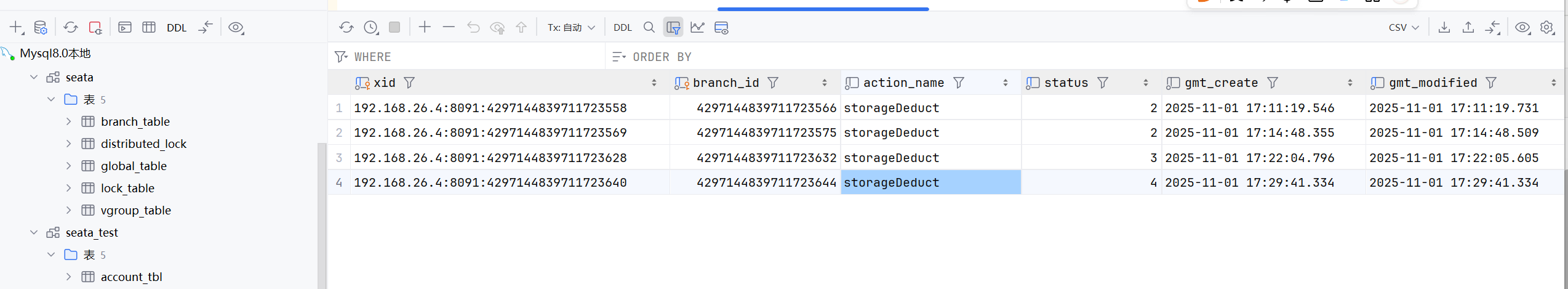This screenshot has width=1568, height=289.
Task: Sort by gmt_create column arrows
Action: click(1350, 83)
